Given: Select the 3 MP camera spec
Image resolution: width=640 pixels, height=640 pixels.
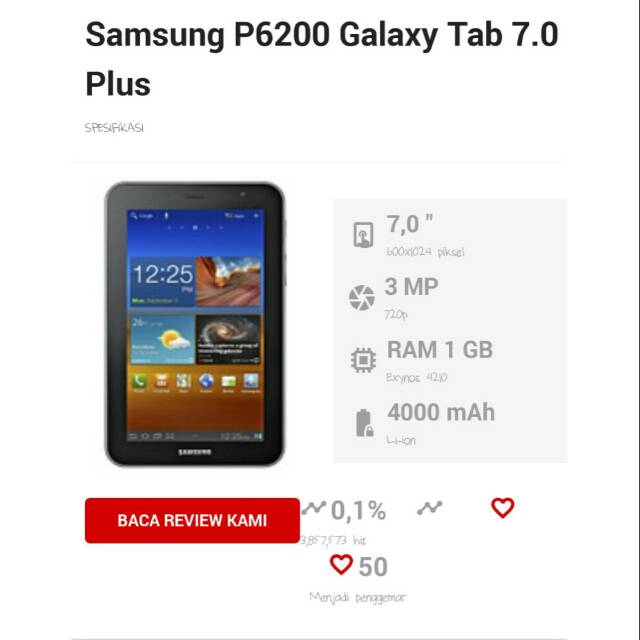Looking at the screenshot, I should 412,287.
